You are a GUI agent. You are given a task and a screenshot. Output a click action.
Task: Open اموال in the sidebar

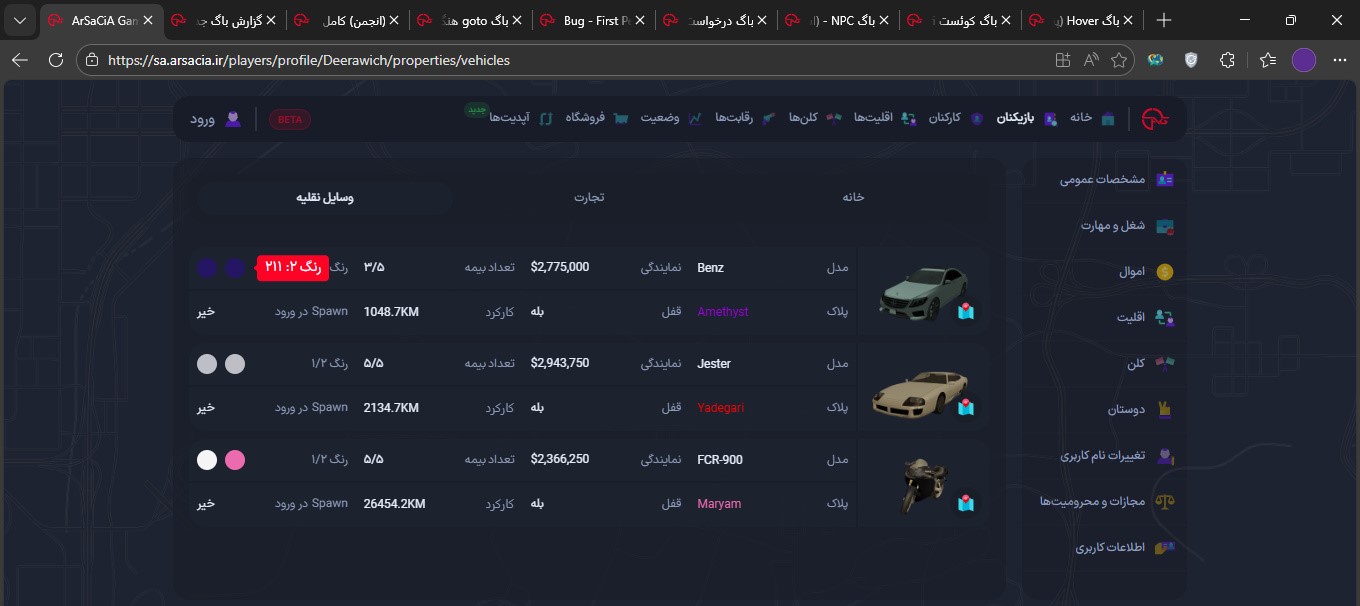[x=1147, y=271]
